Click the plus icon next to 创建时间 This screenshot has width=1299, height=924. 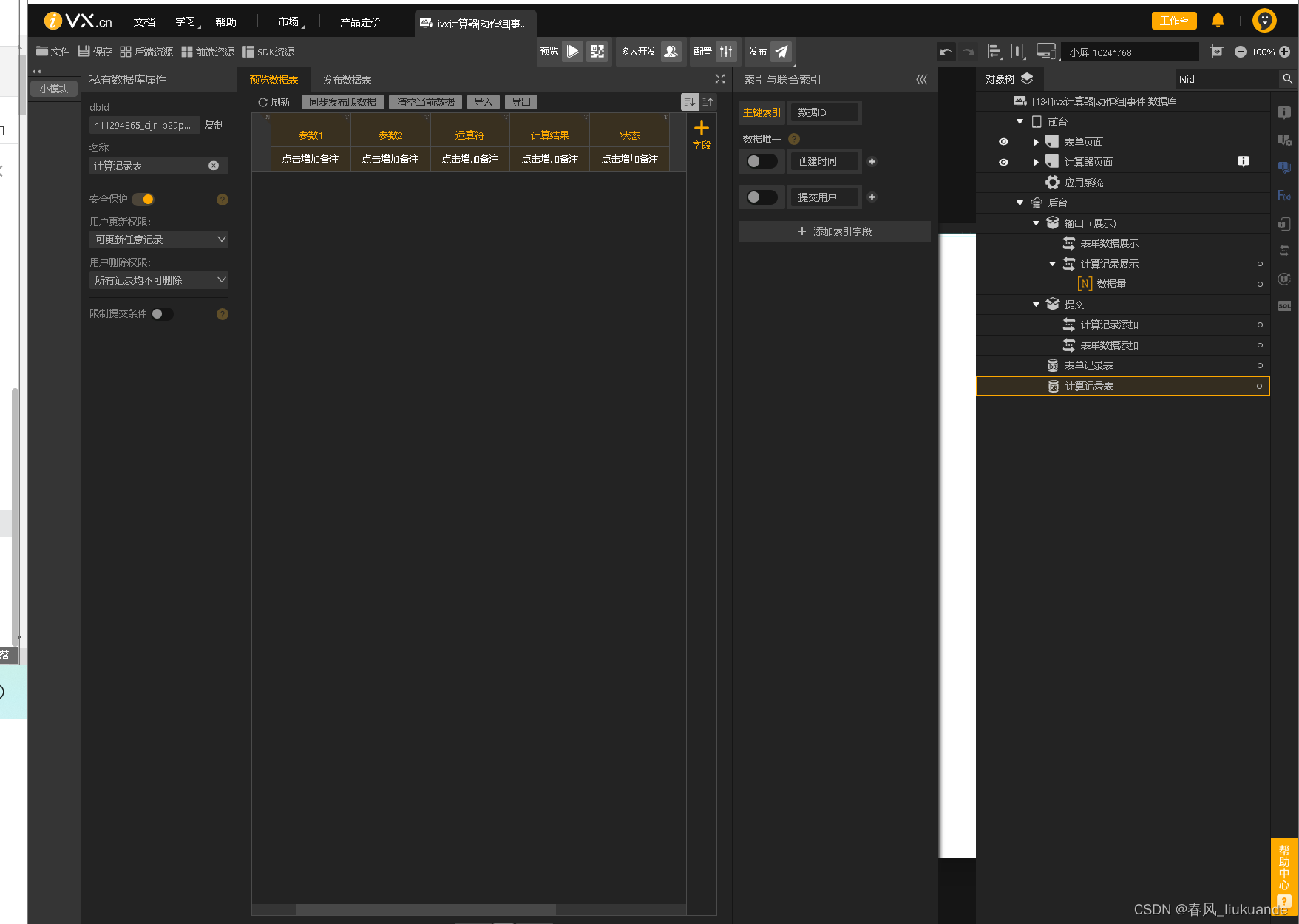[x=872, y=162]
